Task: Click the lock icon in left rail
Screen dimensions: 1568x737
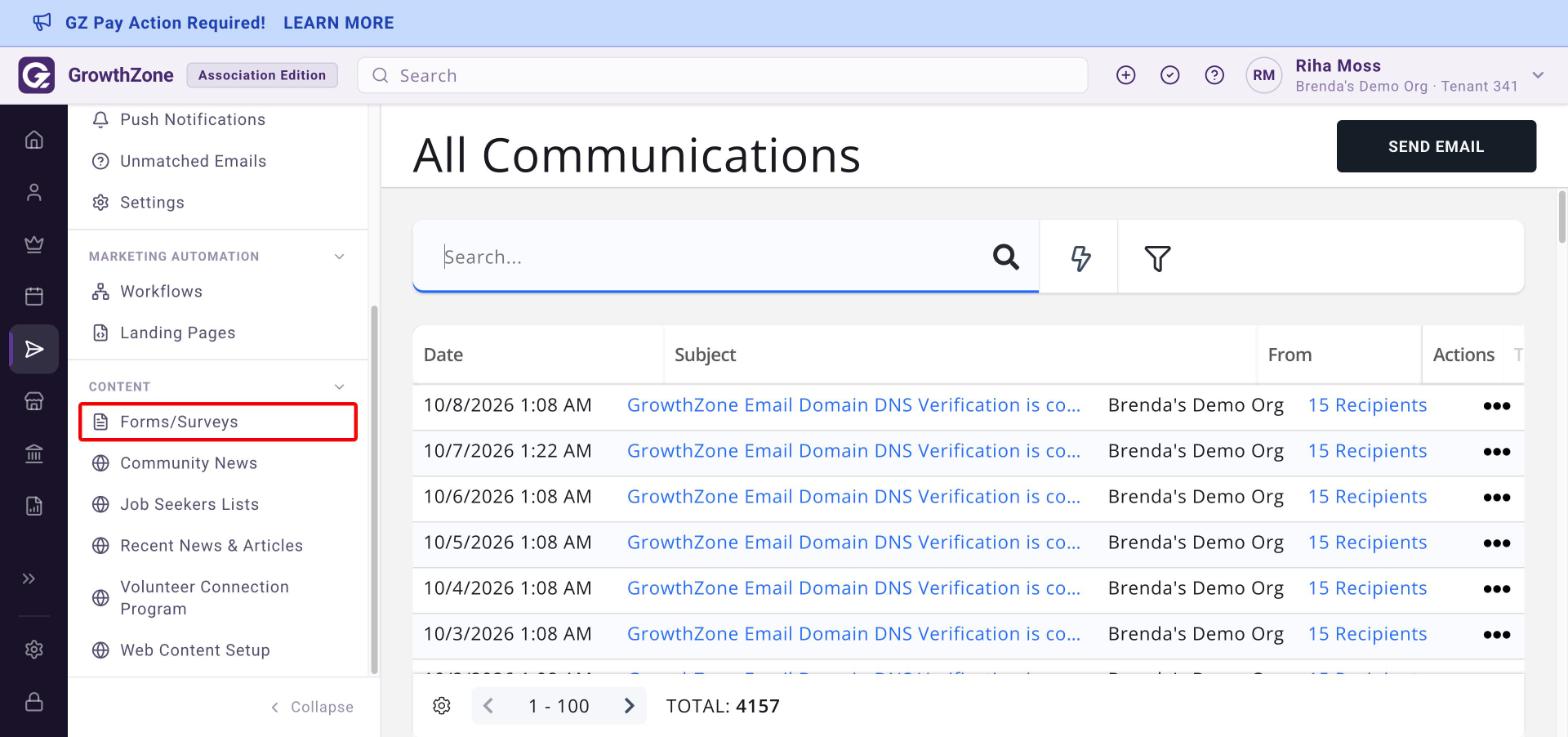Action: point(34,701)
